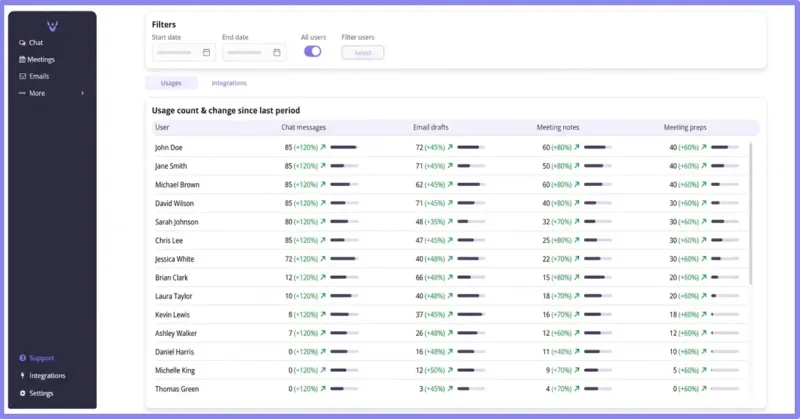The width and height of the screenshot is (800, 419).
Task: Click the Start date calendar icon
Action: coord(206,53)
